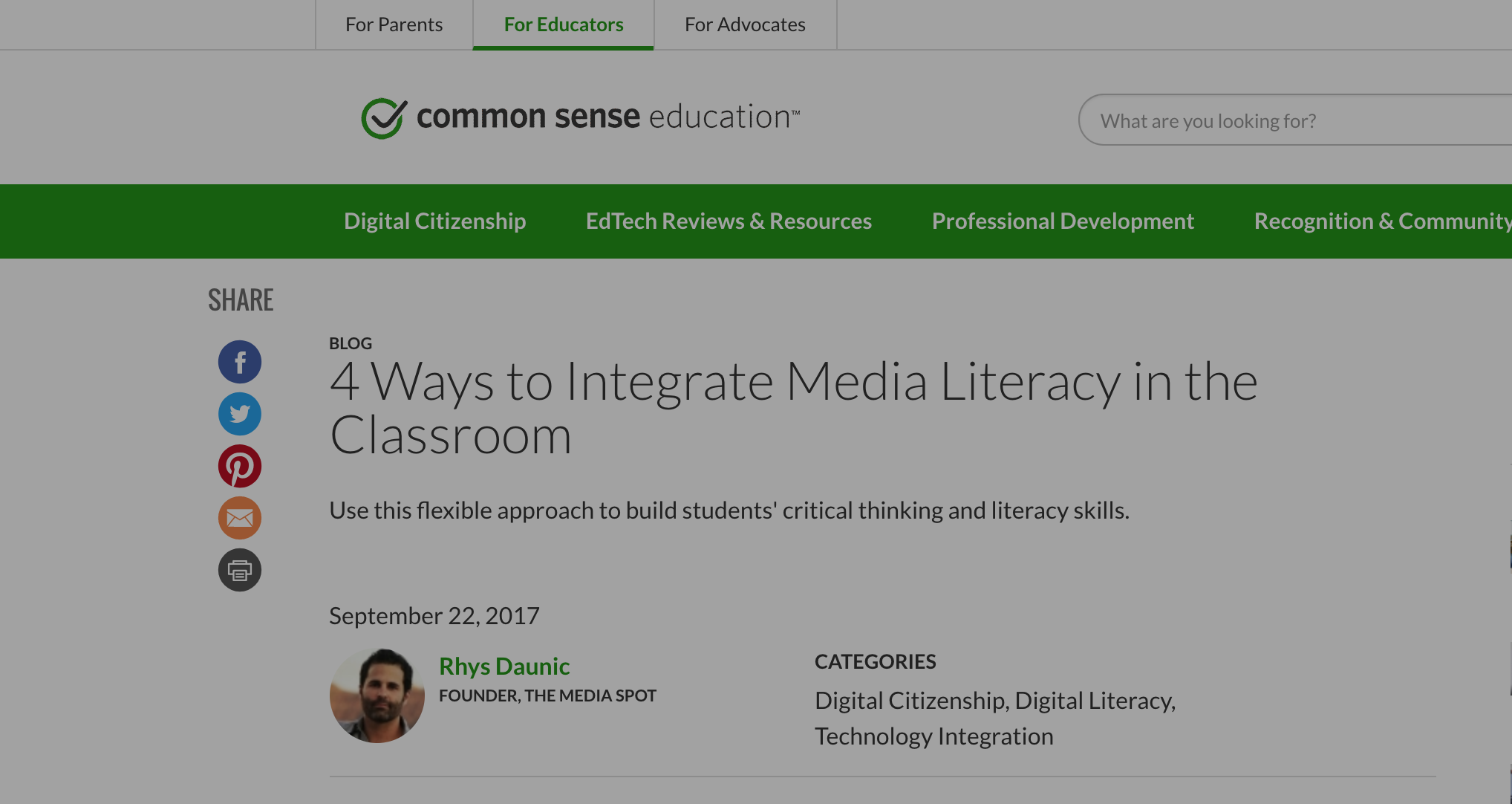Image resolution: width=1512 pixels, height=804 pixels.
Task: Click the search input field
Action: pos(1292,120)
